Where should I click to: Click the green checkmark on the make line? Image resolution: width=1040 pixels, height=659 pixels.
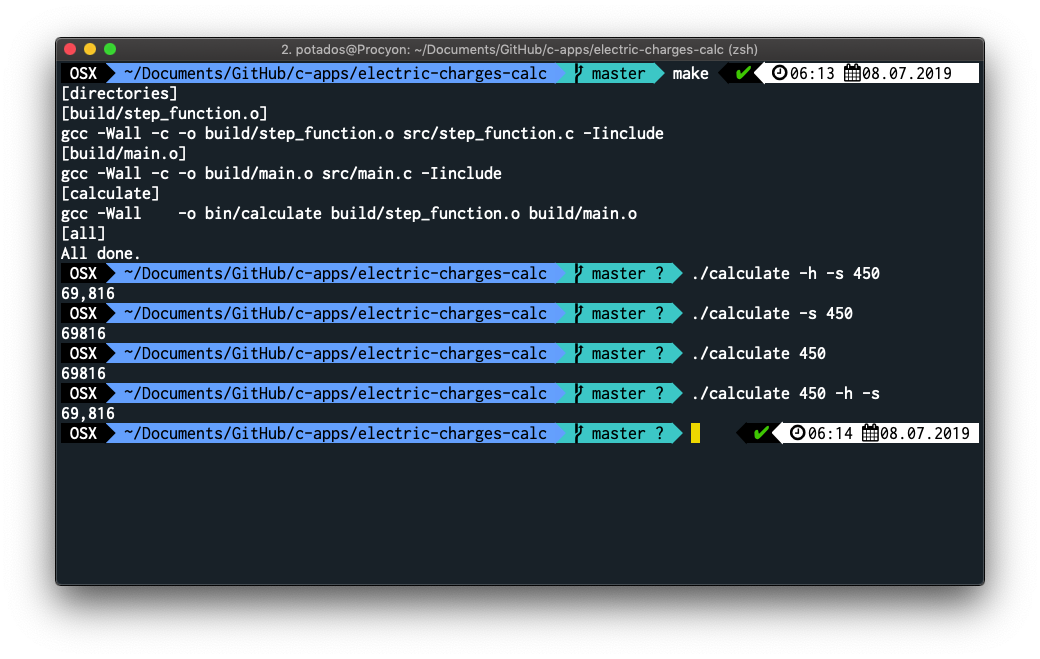click(743, 74)
